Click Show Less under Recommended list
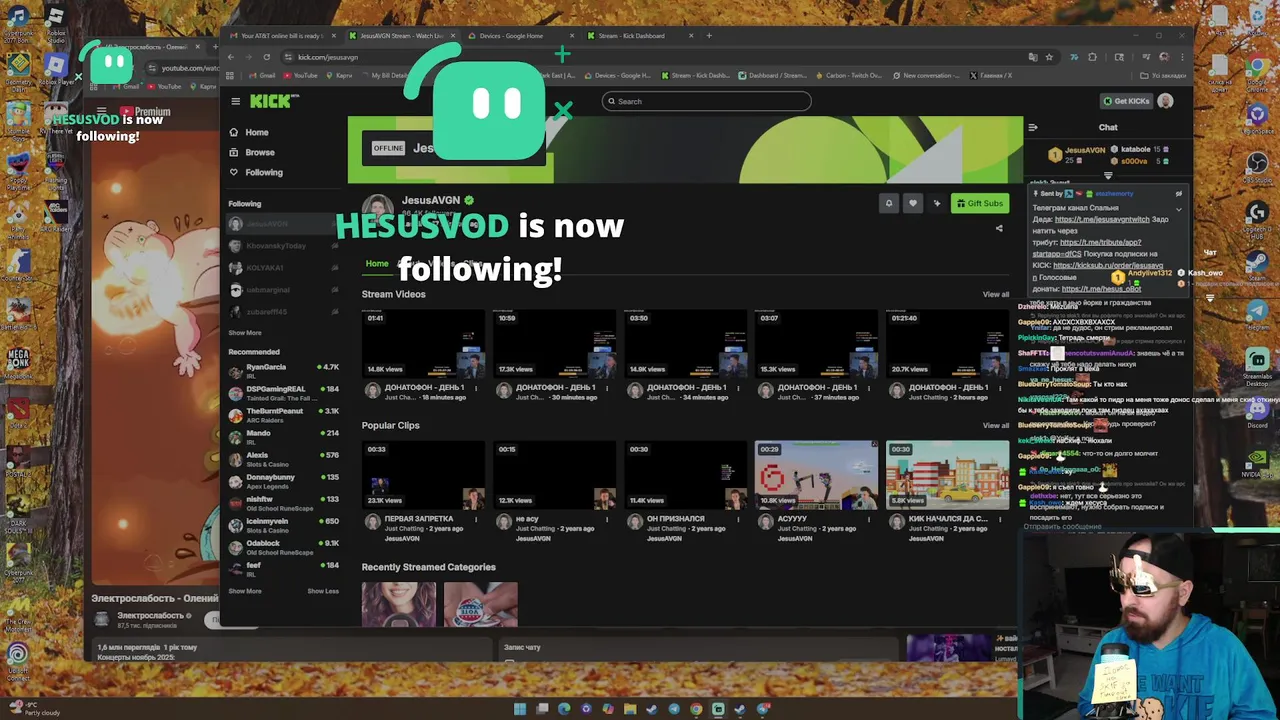Image resolution: width=1280 pixels, height=720 pixels. click(x=323, y=591)
